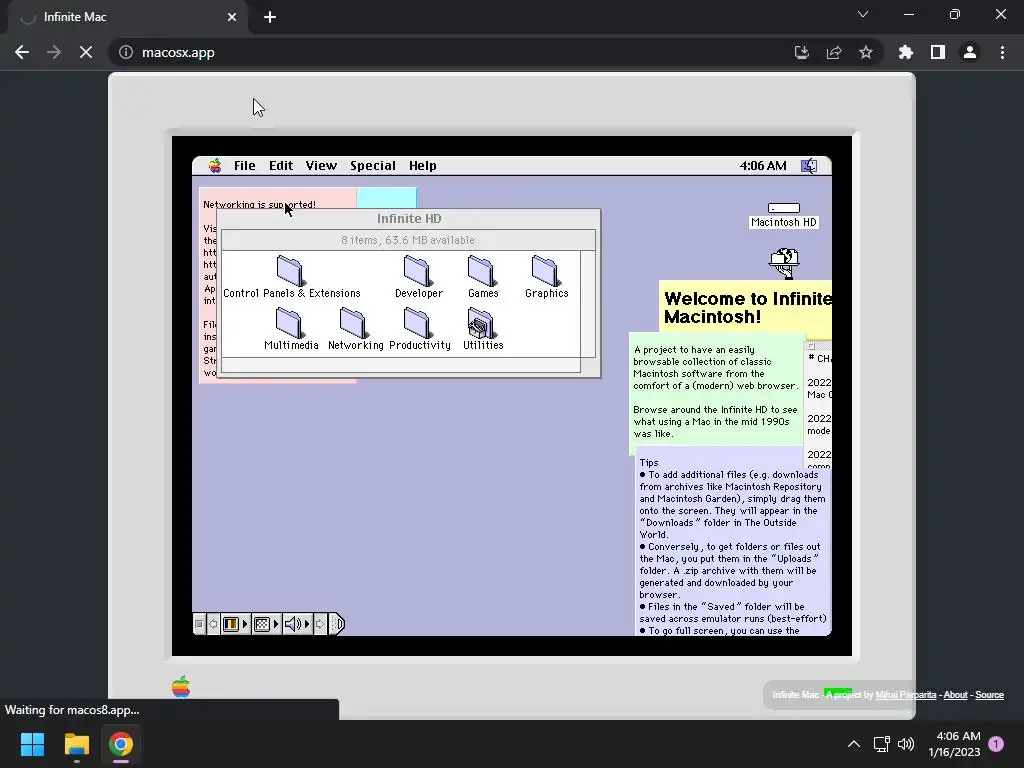The image size is (1024, 768).
Task: Click the Mac menu bar clock 4:06 AM
Action: coord(763,166)
